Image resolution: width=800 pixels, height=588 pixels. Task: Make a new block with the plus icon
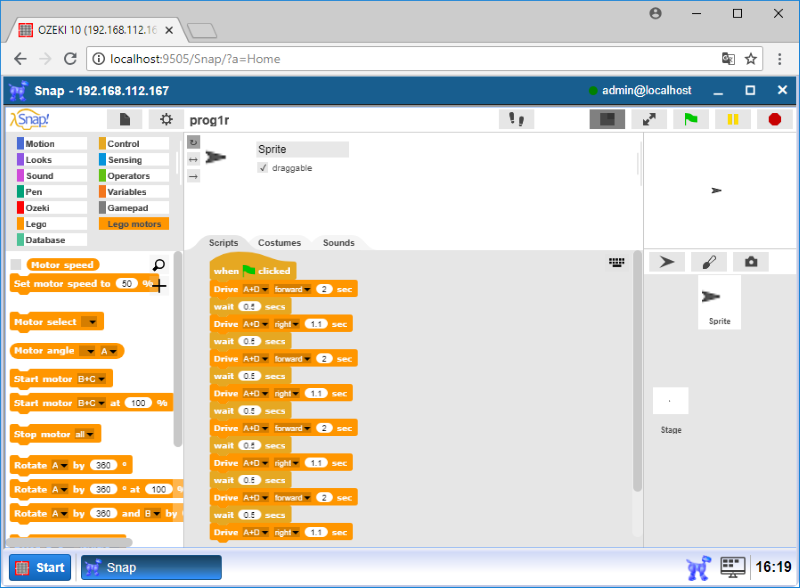click(x=159, y=286)
